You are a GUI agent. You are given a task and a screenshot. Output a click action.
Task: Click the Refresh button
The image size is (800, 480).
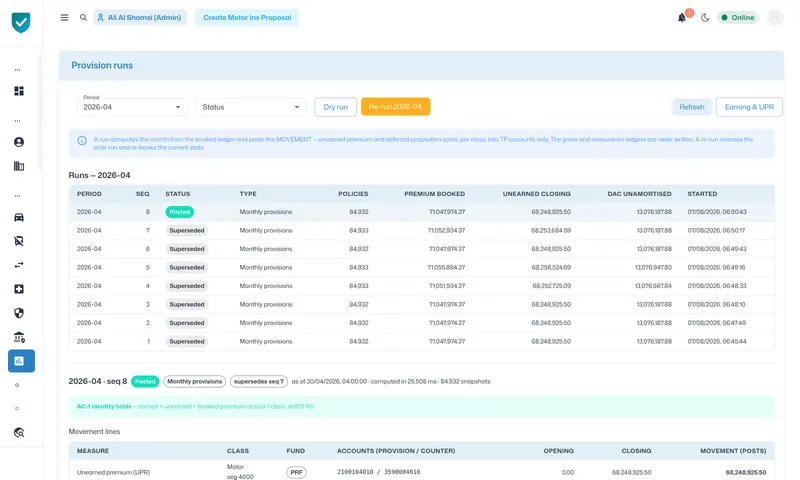click(692, 107)
